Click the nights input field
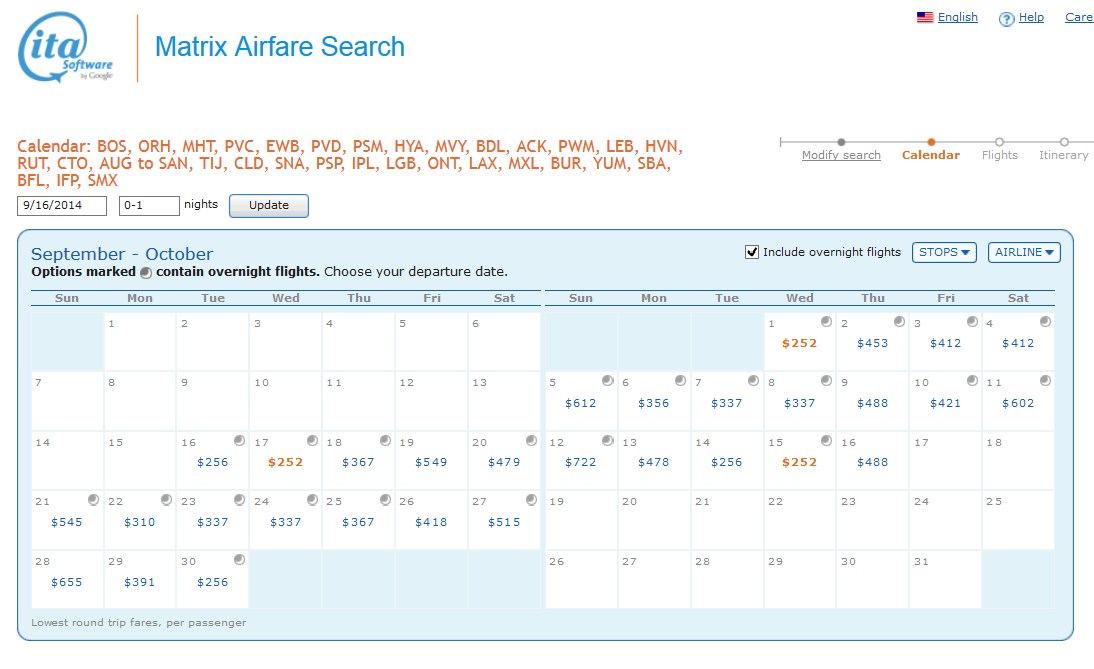1094x669 pixels. coord(149,205)
